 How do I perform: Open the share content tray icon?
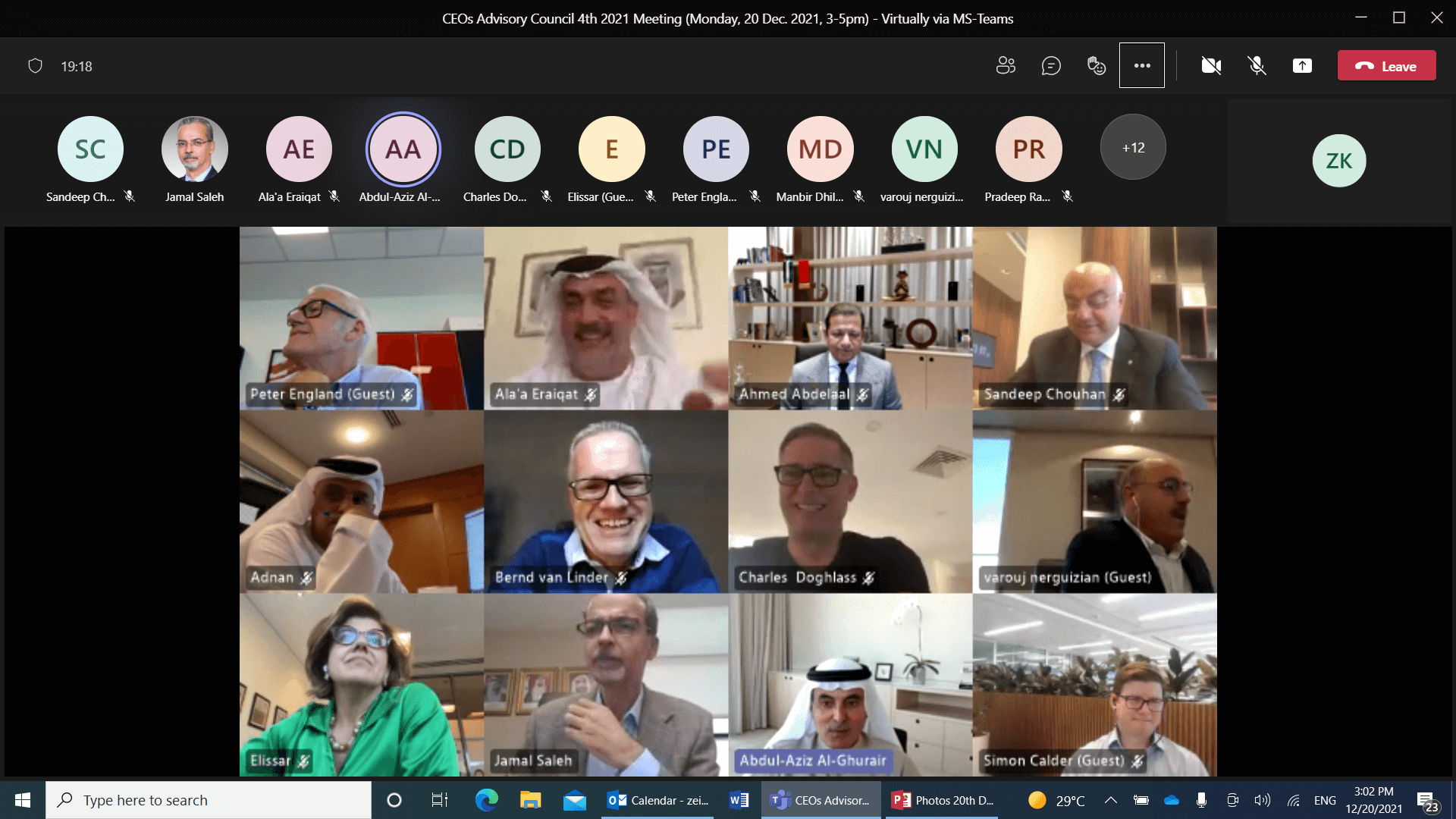tap(1302, 66)
